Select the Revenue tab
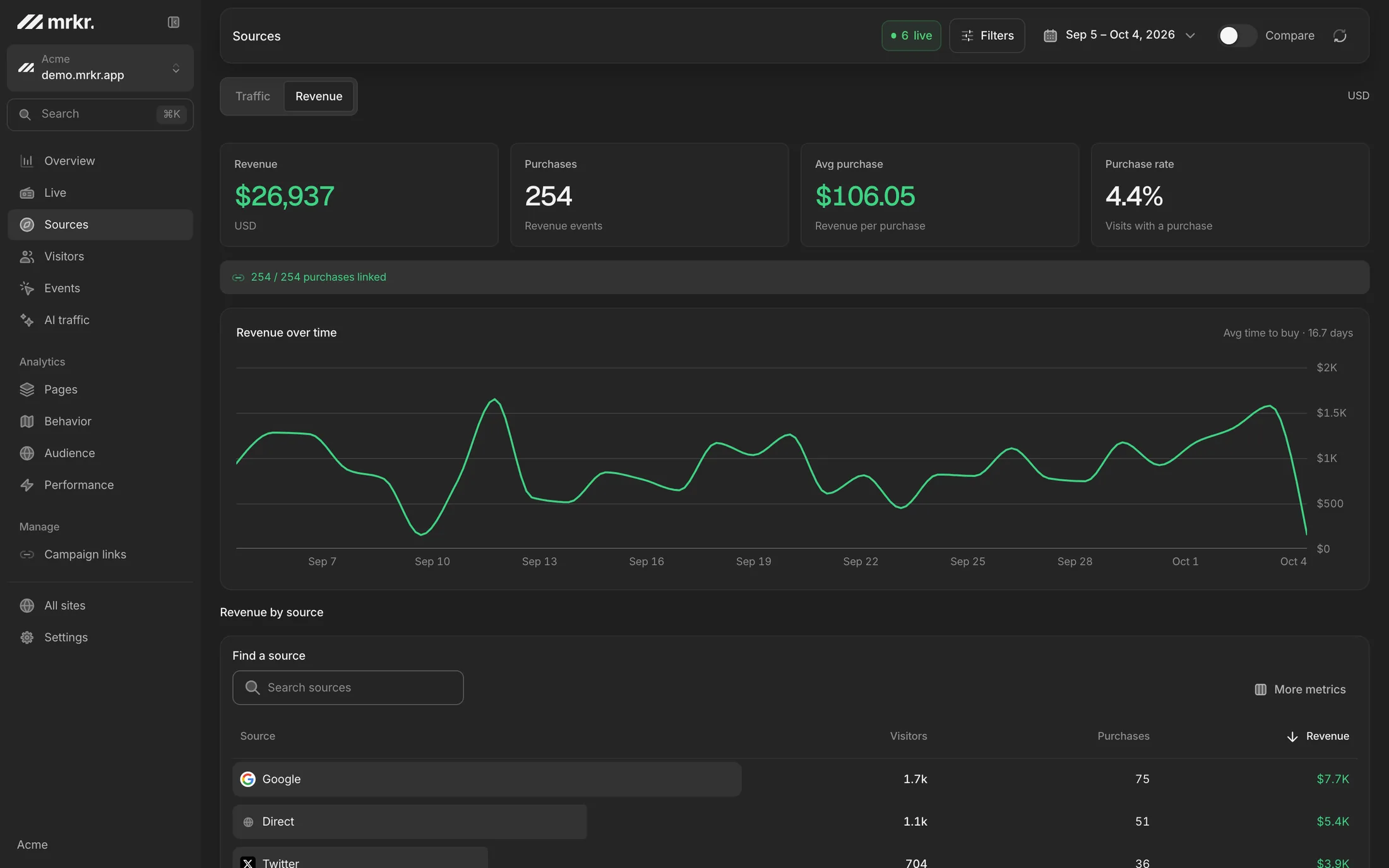 [x=319, y=96]
